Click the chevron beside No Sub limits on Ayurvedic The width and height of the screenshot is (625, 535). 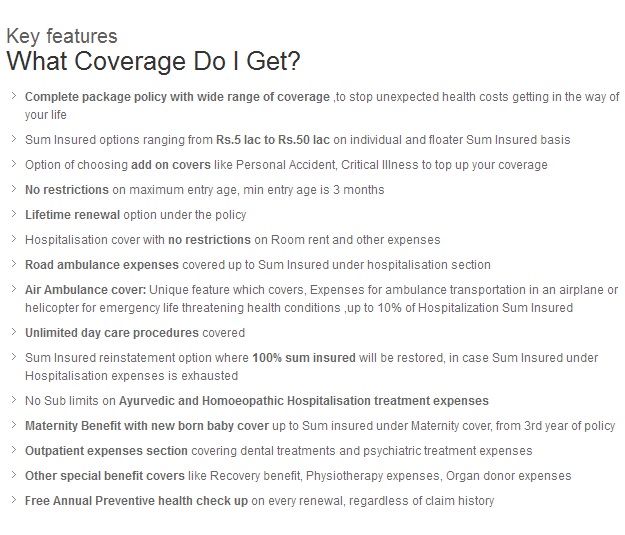tap(14, 400)
